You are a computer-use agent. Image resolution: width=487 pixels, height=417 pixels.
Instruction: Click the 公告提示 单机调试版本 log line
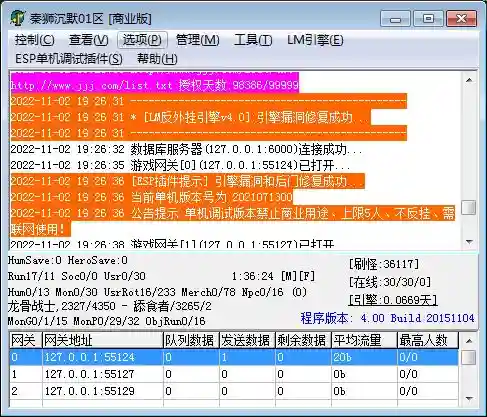[x=233, y=221]
